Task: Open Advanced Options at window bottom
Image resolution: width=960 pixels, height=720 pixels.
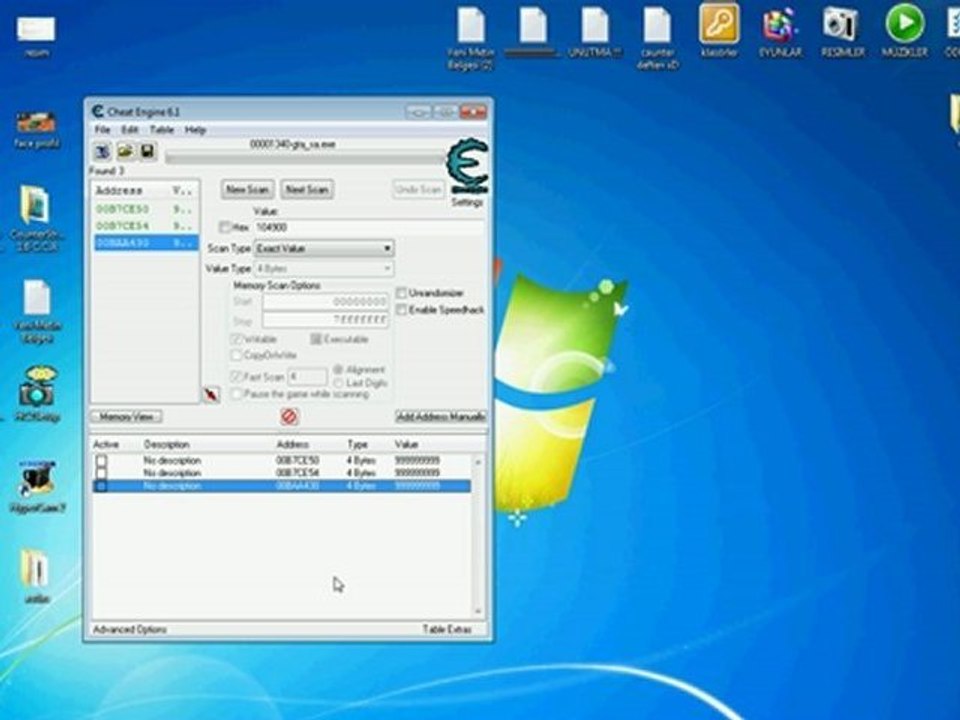Action: (130, 629)
